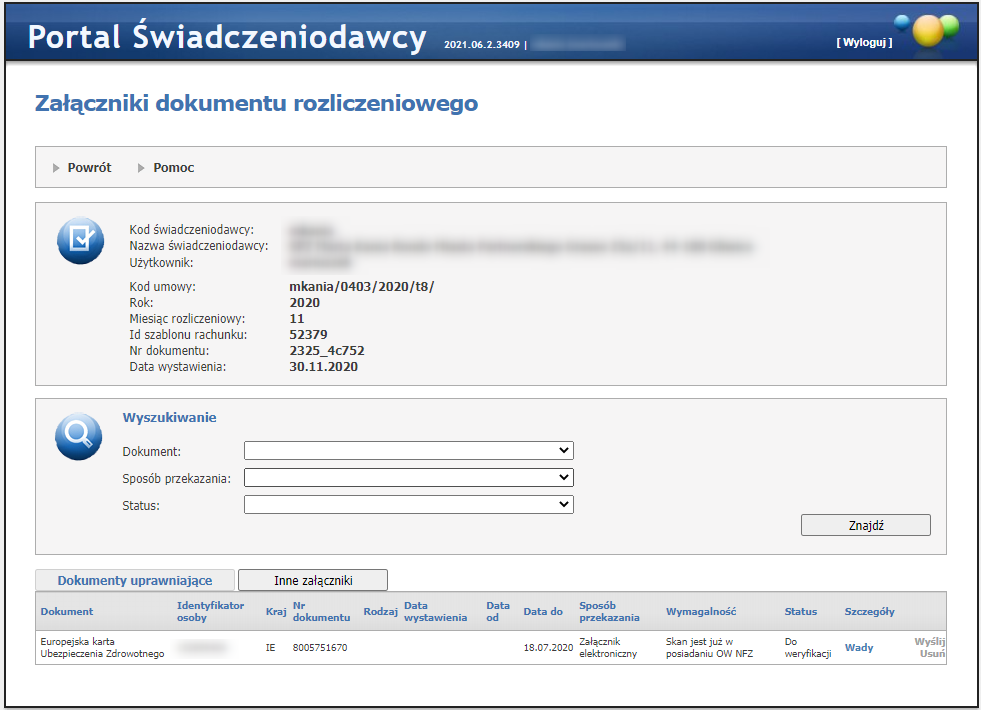Open the Pomoc help link
This screenshot has width=981, height=710.
click(x=174, y=168)
